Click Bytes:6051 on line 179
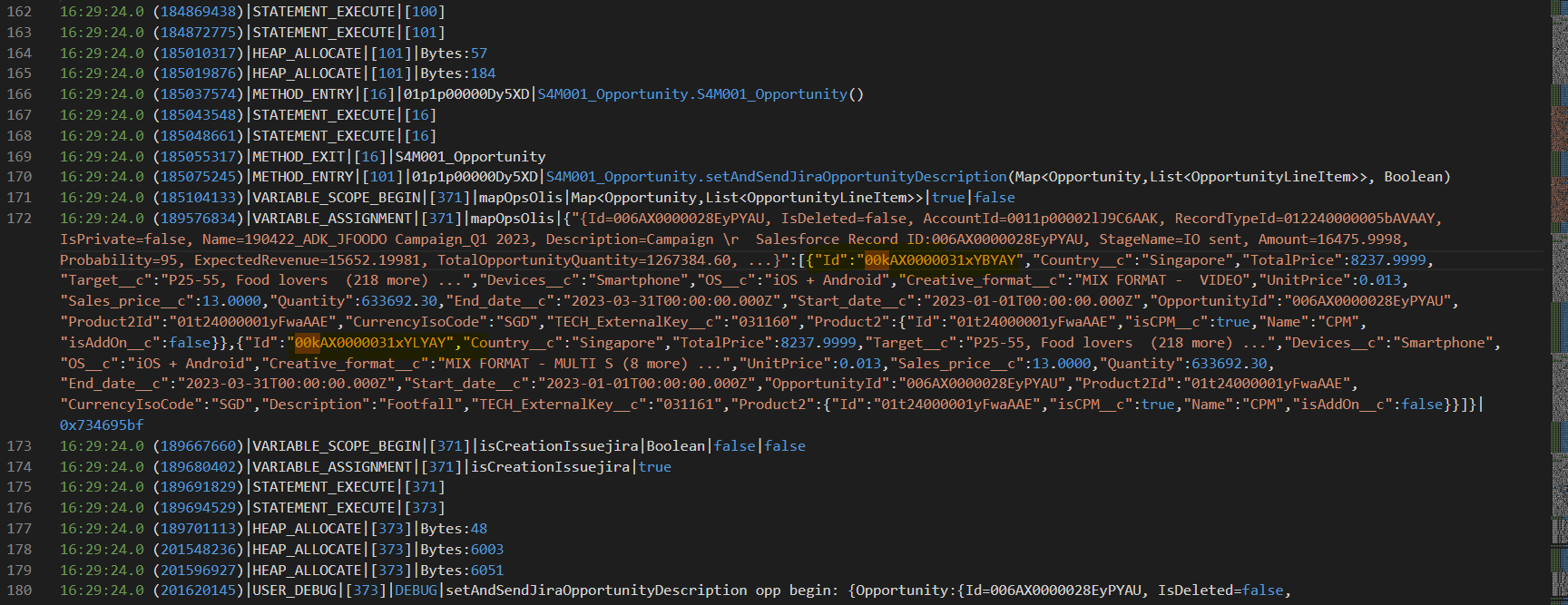The image size is (1568, 605). pos(462,571)
